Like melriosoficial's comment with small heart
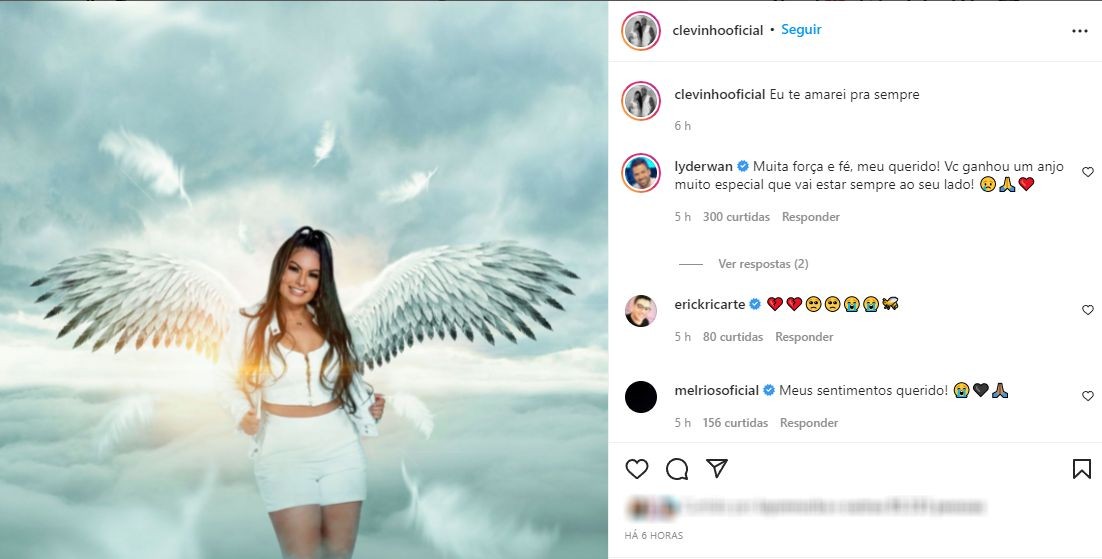This screenshot has height=559, width=1102. pos(1087,396)
